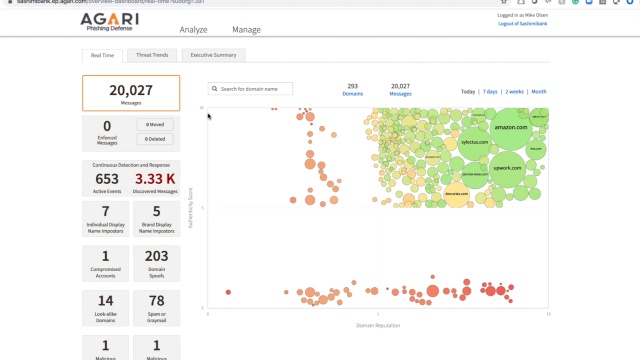Select the 20,027 Messages summary card
This screenshot has width=640, height=360.
tap(131, 93)
